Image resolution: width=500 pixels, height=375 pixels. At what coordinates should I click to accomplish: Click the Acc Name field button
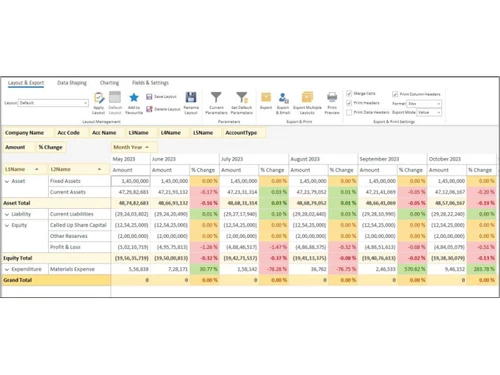pyautogui.click(x=106, y=133)
